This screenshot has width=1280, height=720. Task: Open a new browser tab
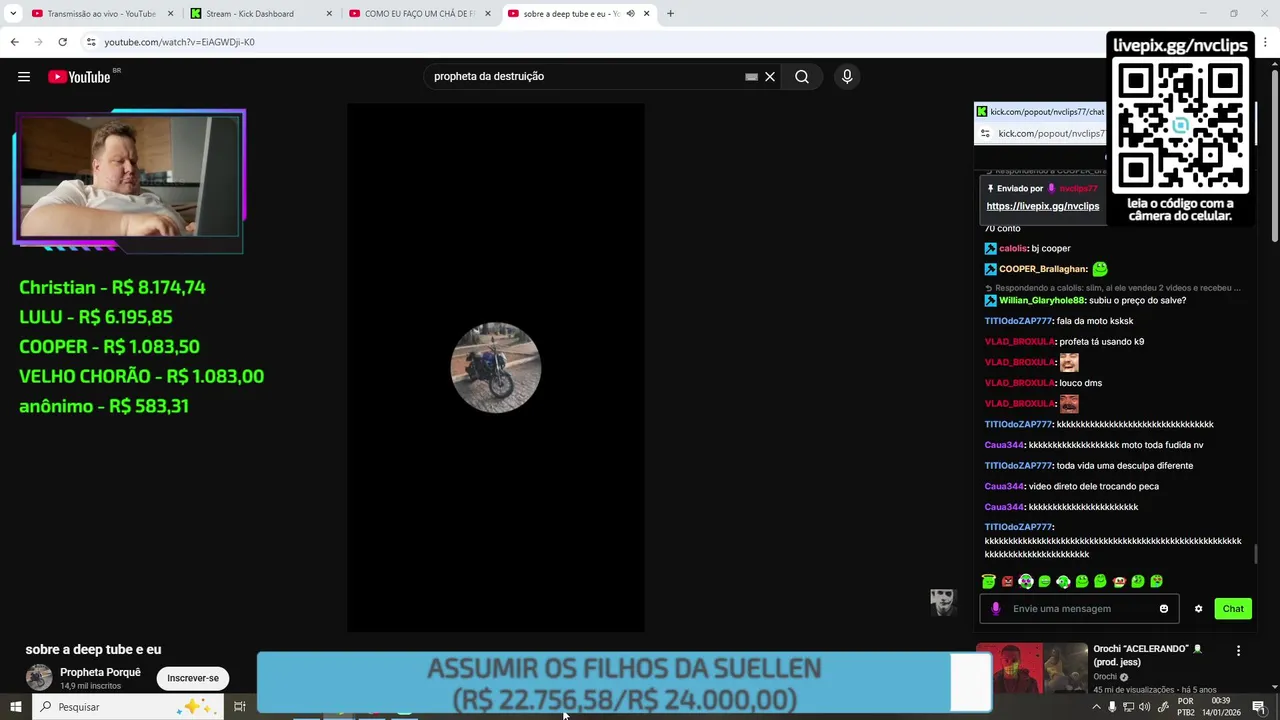[670, 14]
